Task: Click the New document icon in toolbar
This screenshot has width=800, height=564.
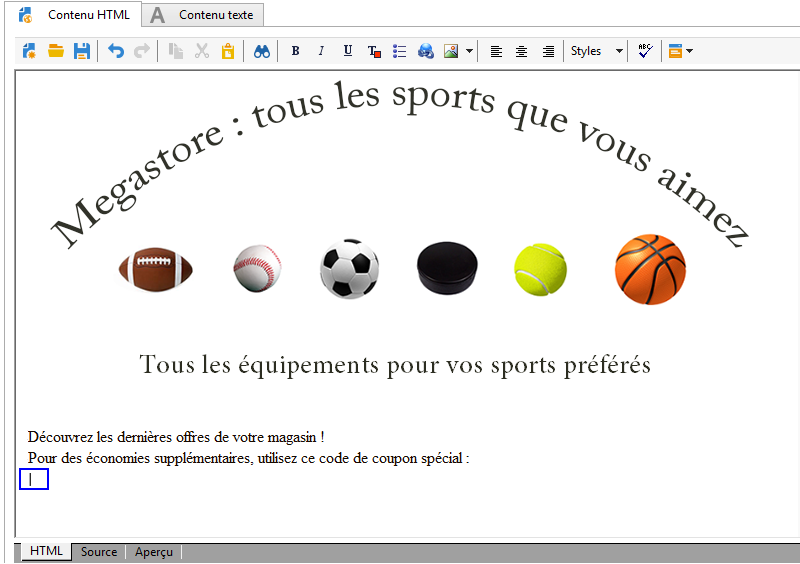Action: click(29, 51)
